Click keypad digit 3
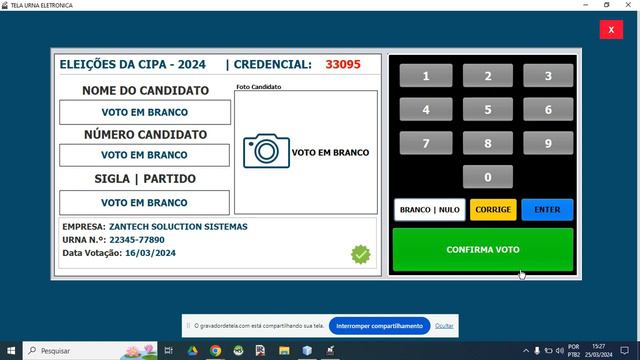The height and width of the screenshot is (360, 640). click(548, 76)
